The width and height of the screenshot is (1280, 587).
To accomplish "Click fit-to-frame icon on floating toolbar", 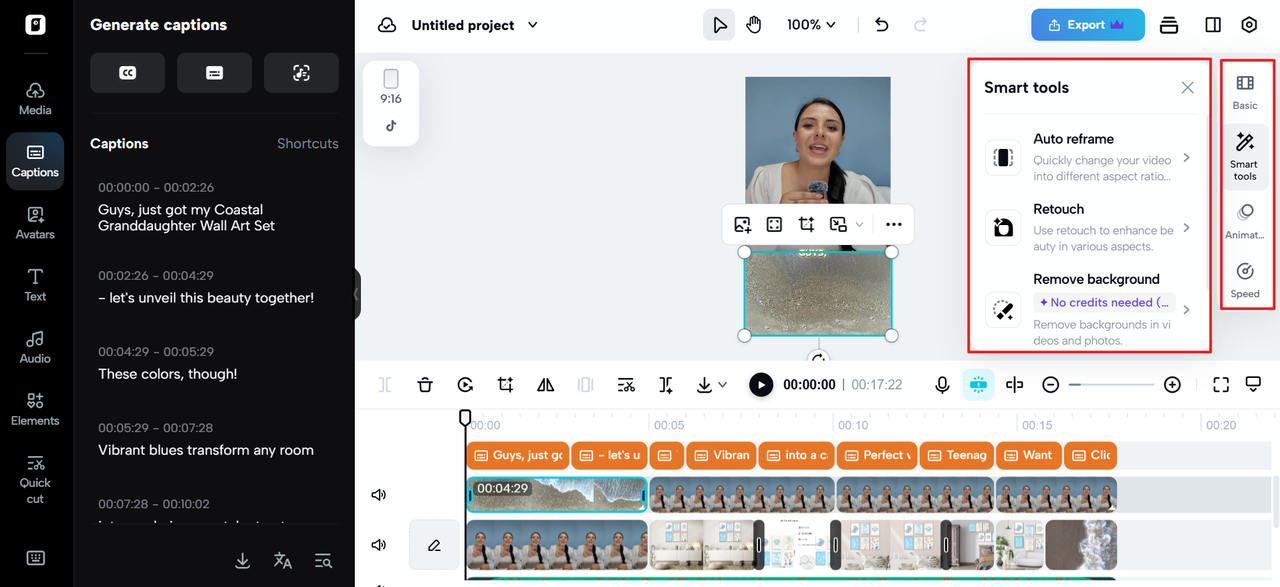I will pyautogui.click(x=774, y=225).
